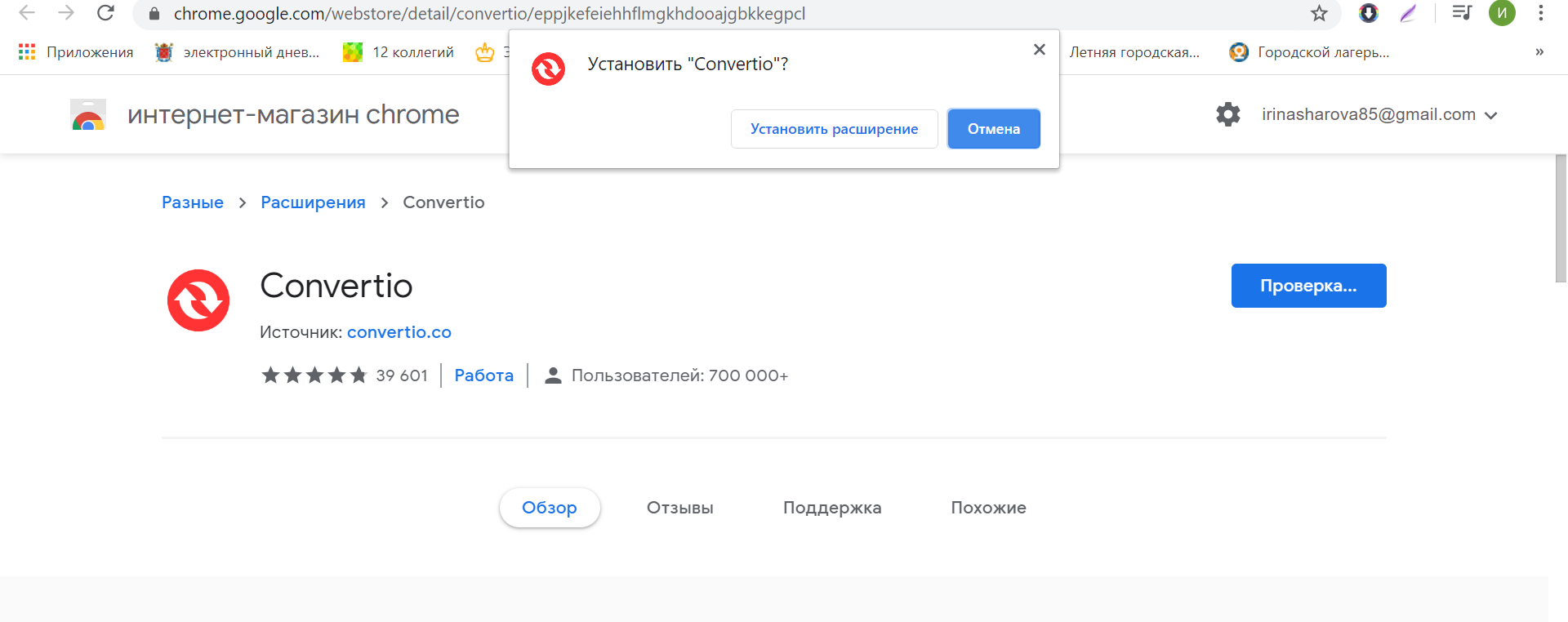Go to the Расширения breadcrumb link
The width and height of the screenshot is (1568, 622).
313,202
